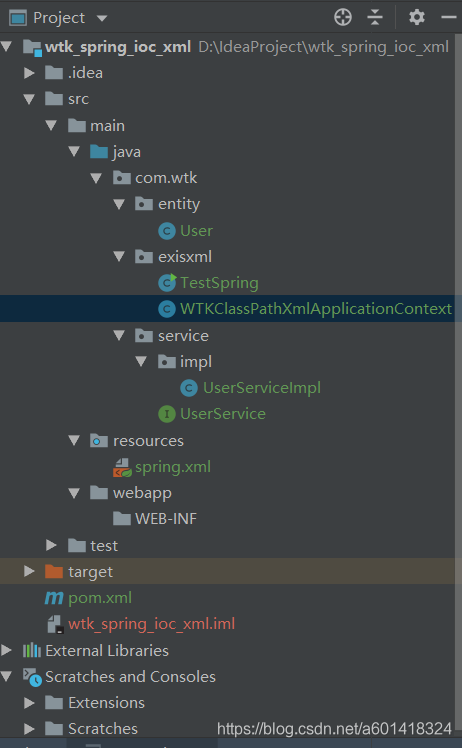Click the spring.xml config file icon
This screenshot has height=748, width=462.
point(122,468)
